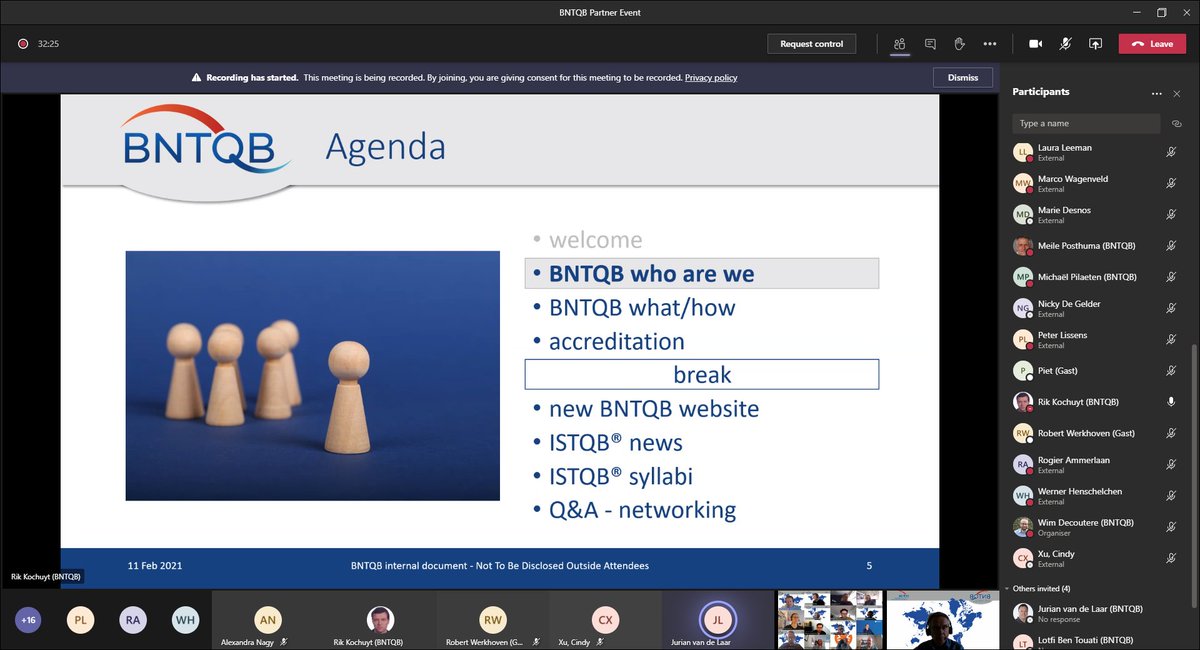Click Request control button
Image resolution: width=1200 pixels, height=650 pixels.
coord(811,44)
